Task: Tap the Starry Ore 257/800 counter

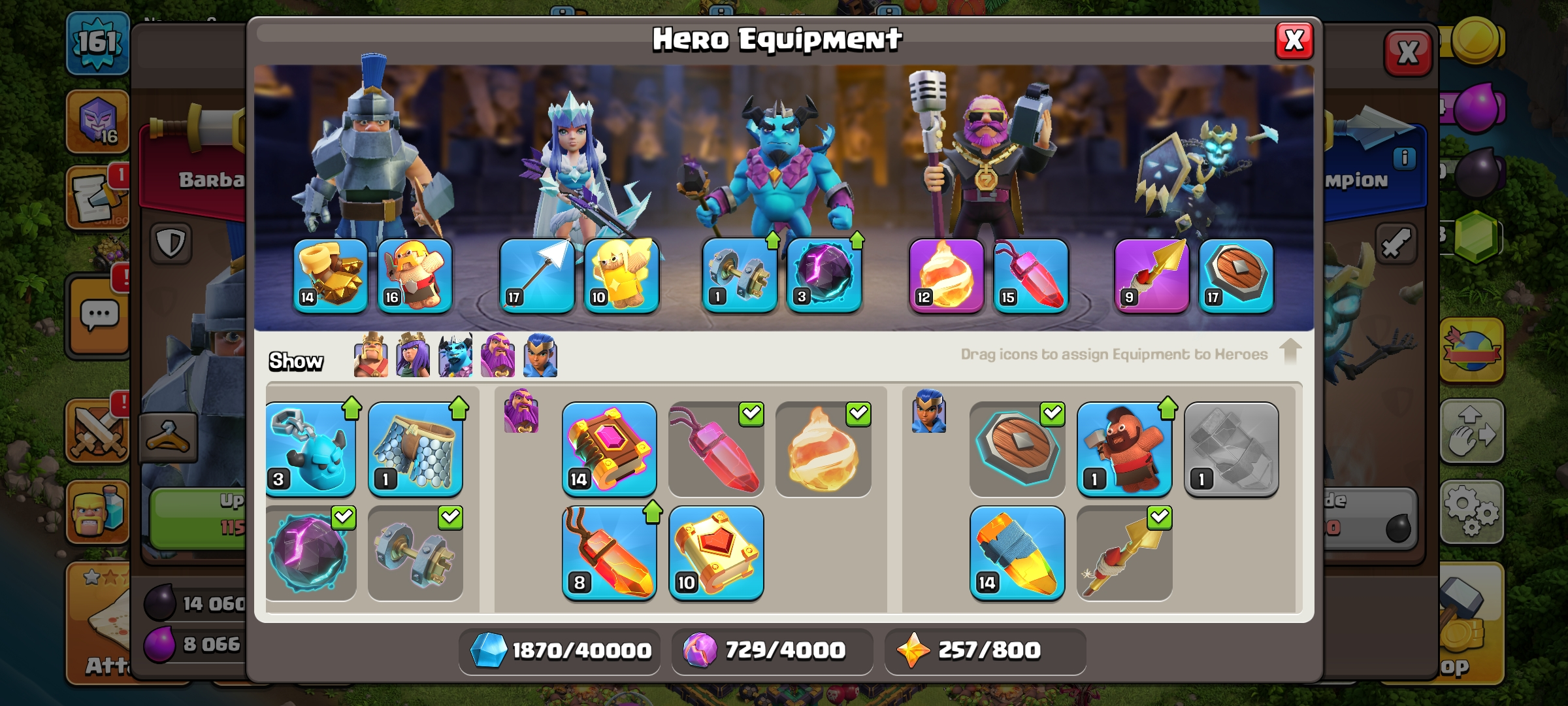Action: point(985,650)
